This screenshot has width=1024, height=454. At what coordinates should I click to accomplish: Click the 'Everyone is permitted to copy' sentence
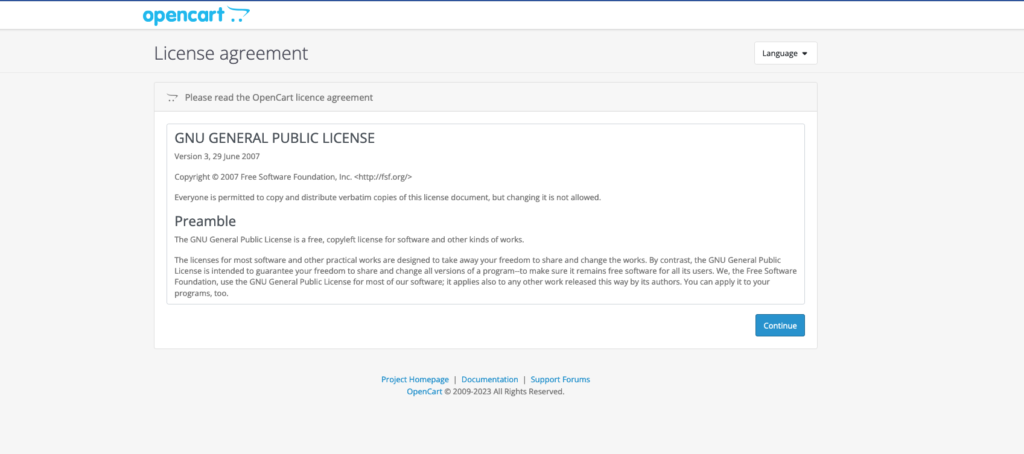click(x=387, y=197)
